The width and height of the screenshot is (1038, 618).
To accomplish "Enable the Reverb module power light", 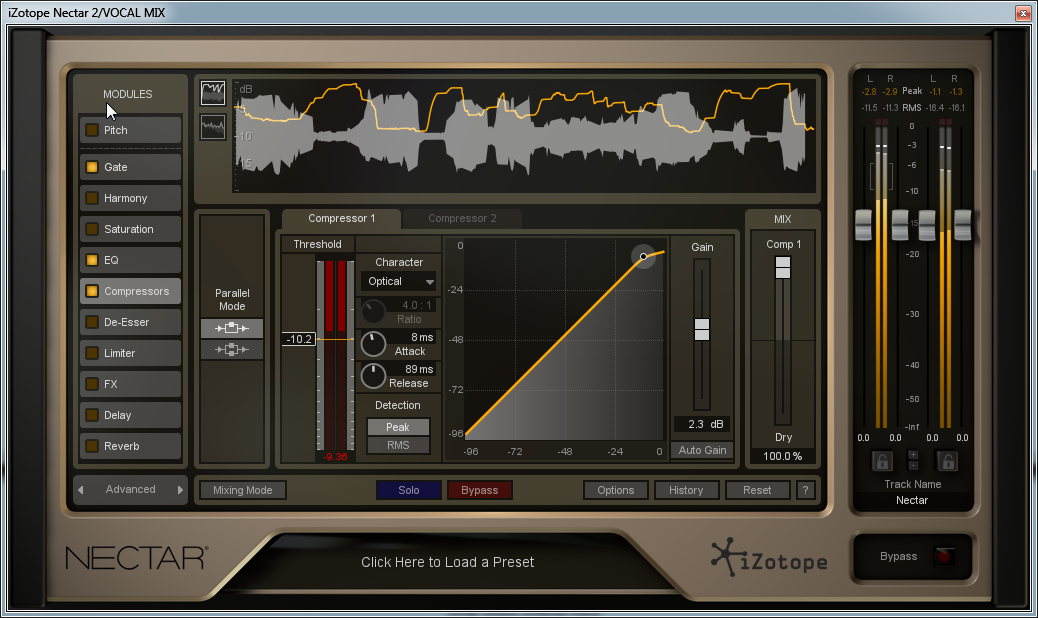I will pos(92,446).
